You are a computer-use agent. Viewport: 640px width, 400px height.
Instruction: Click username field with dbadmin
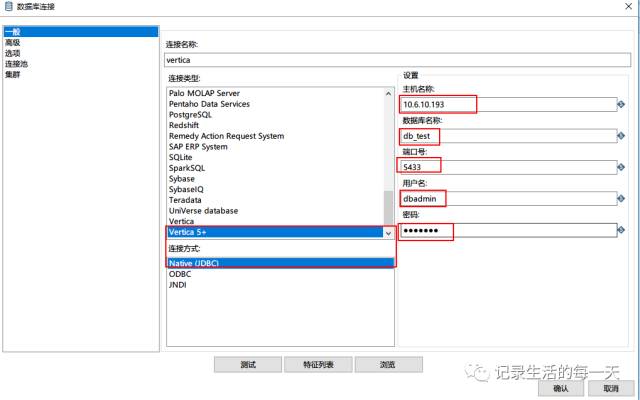tap(509, 199)
